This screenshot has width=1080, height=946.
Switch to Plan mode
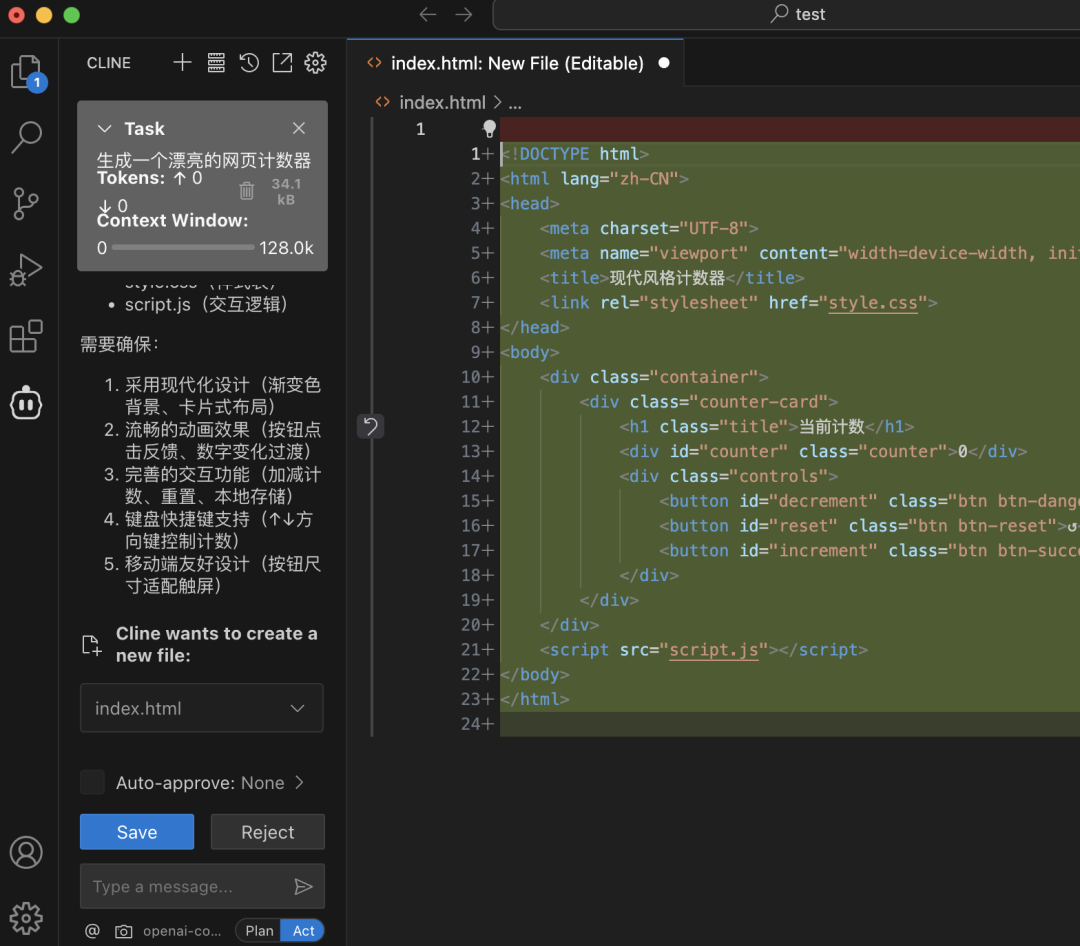(x=258, y=930)
